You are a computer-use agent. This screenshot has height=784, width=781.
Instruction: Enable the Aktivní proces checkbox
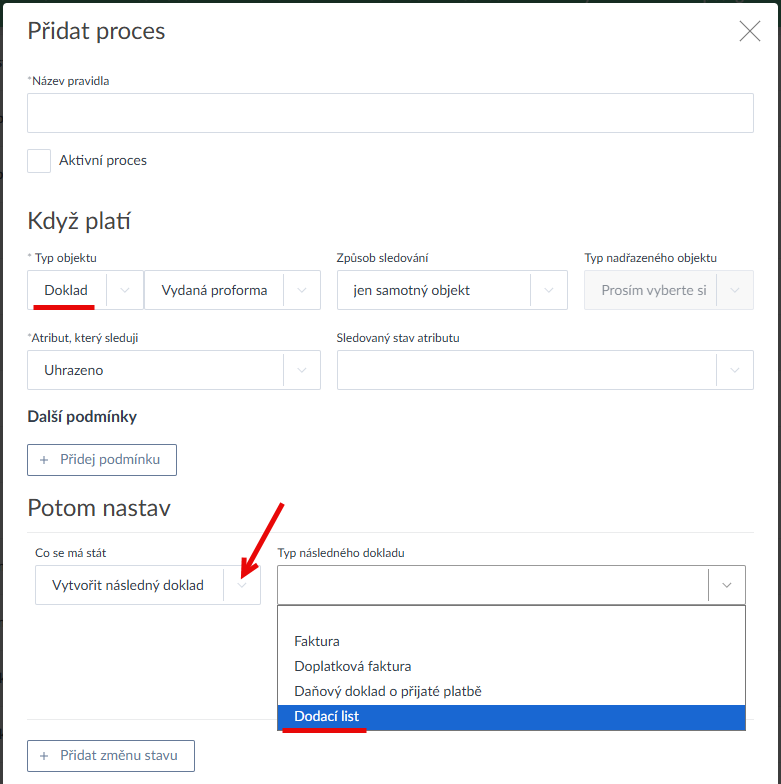tap(39, 161)
